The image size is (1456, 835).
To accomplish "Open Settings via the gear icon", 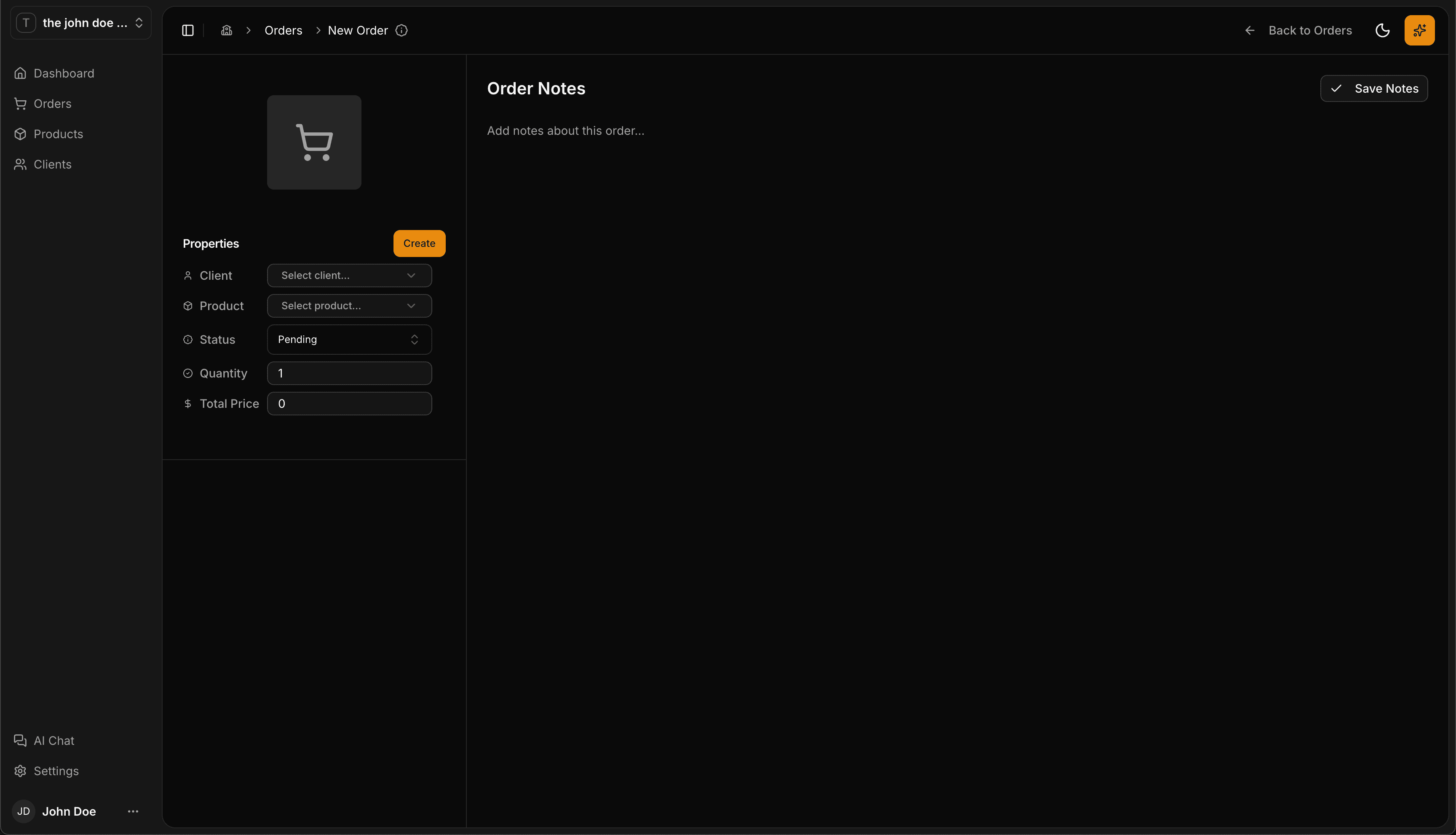I will click(x=21, y=771).
